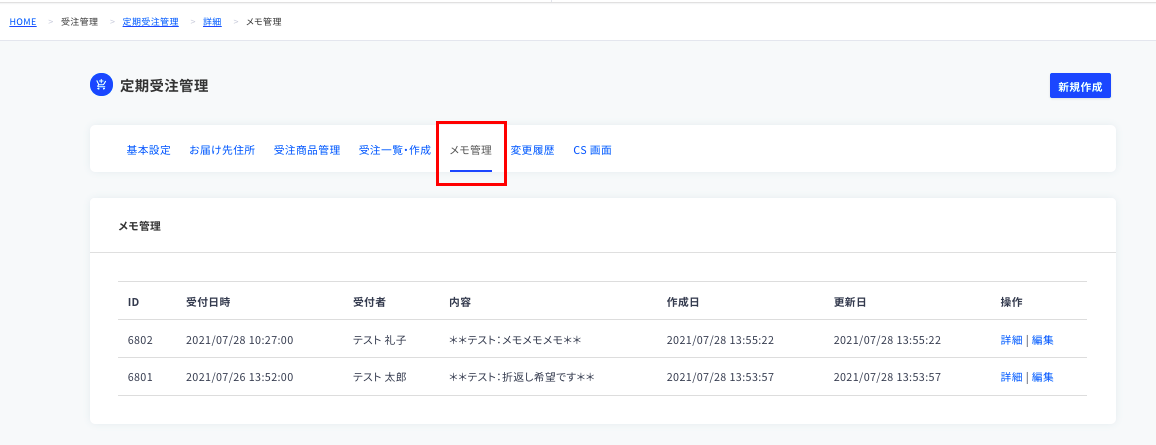Click 受付日時 2021/07/28 10:27:00
This screenshot has height=445, width=1156.
coord(240,340)
